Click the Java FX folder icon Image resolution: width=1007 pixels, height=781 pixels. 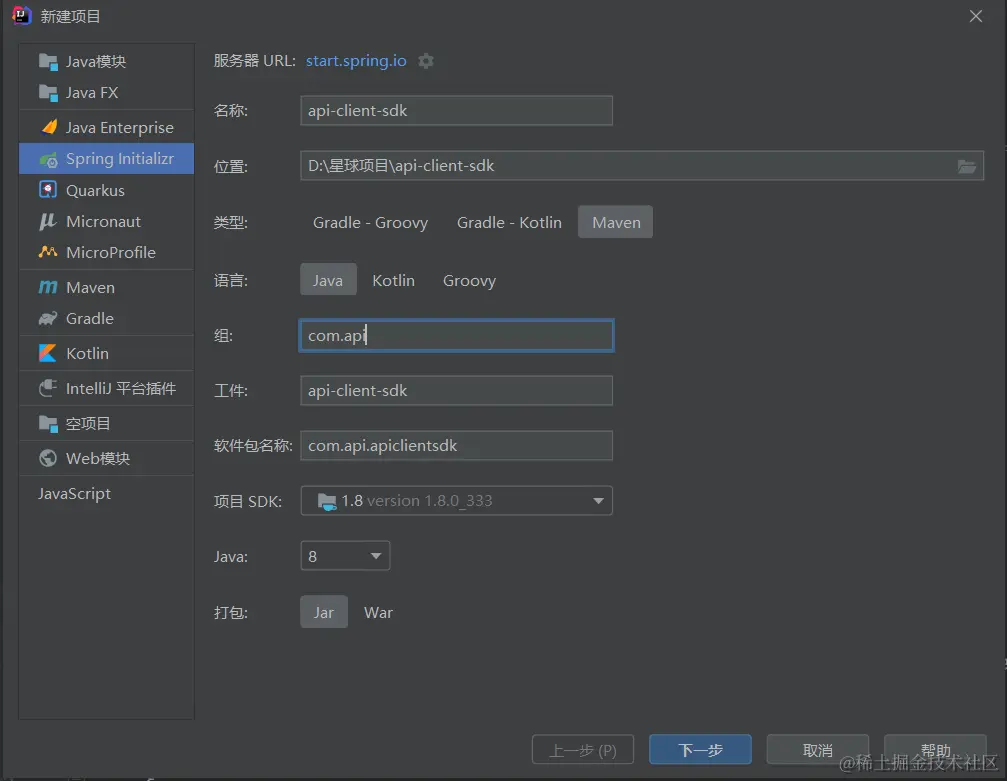pyautogui.click(x=48, y=93)
